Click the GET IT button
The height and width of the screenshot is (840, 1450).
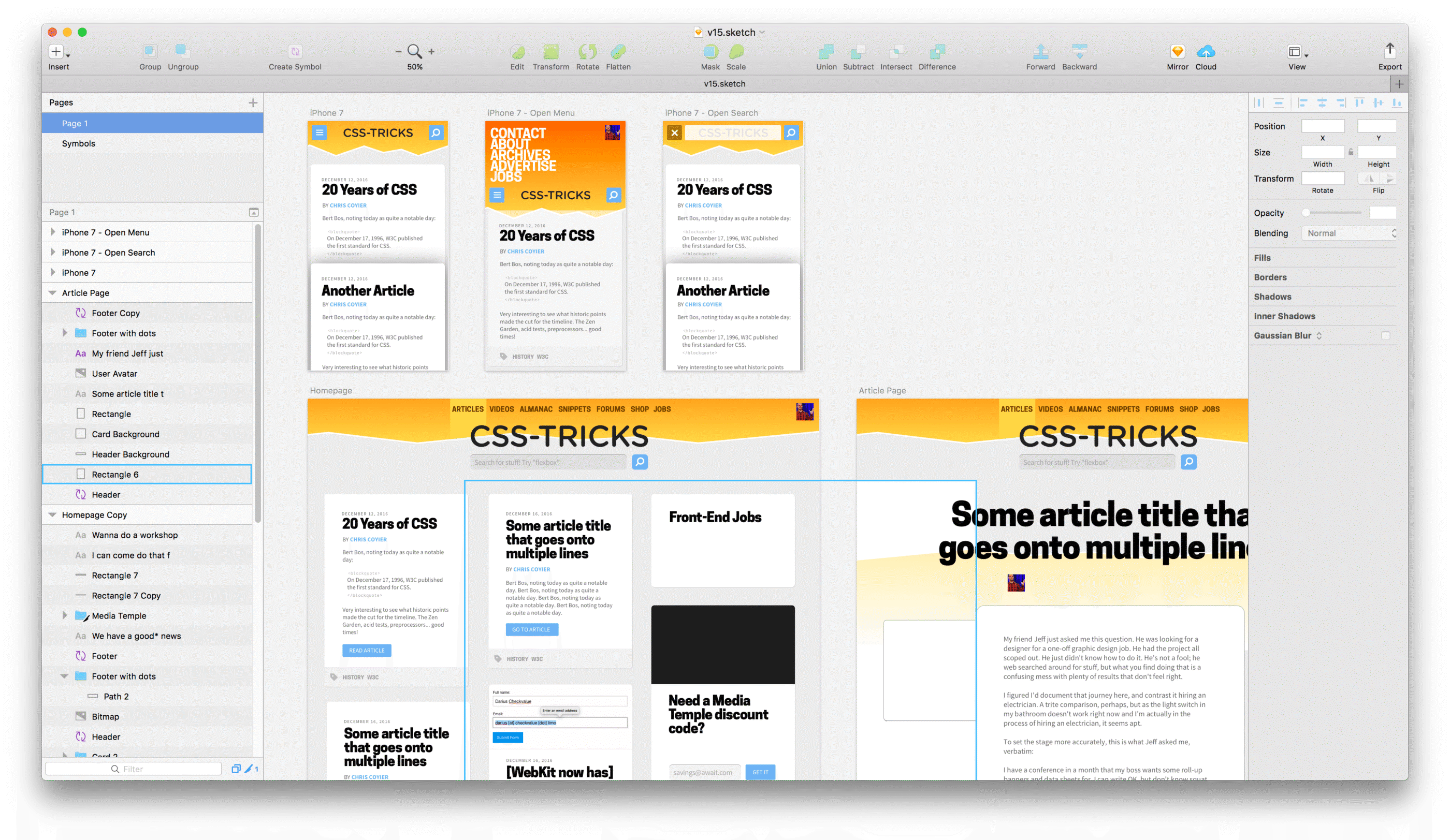tap(760, 772)
